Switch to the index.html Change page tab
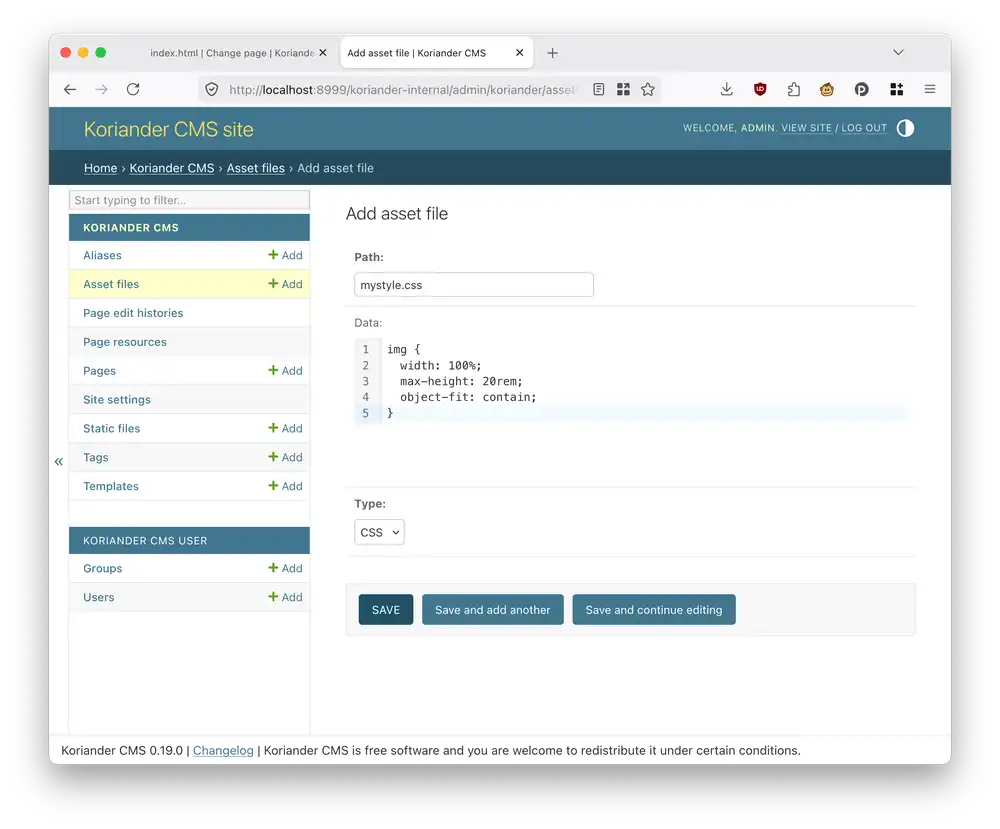Screen dimensions: 1000x829 [232, 53]
